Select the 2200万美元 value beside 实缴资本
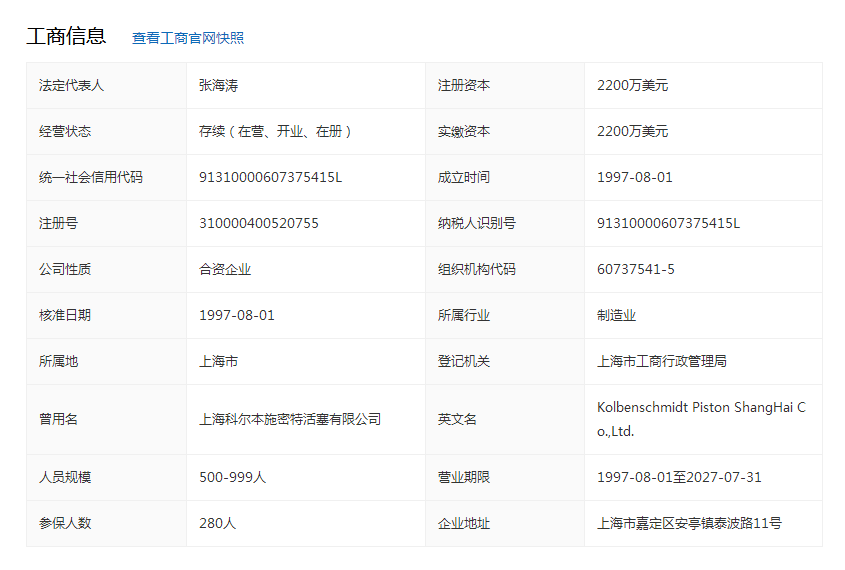This screenshot has width=845, height=570. (x=633, y=131)
